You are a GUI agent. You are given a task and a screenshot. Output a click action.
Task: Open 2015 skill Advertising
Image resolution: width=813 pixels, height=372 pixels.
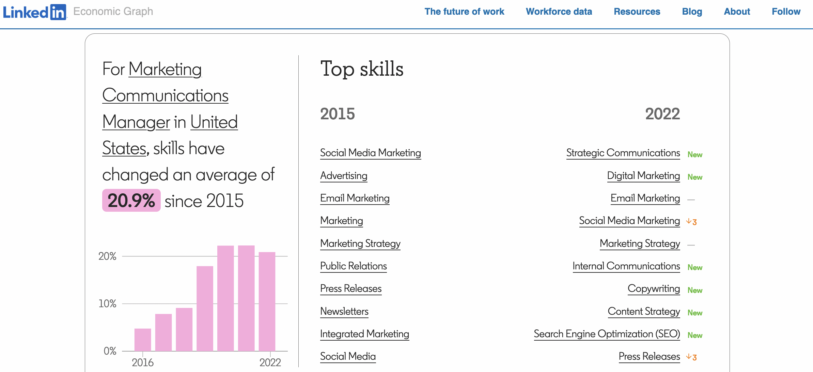344,176
